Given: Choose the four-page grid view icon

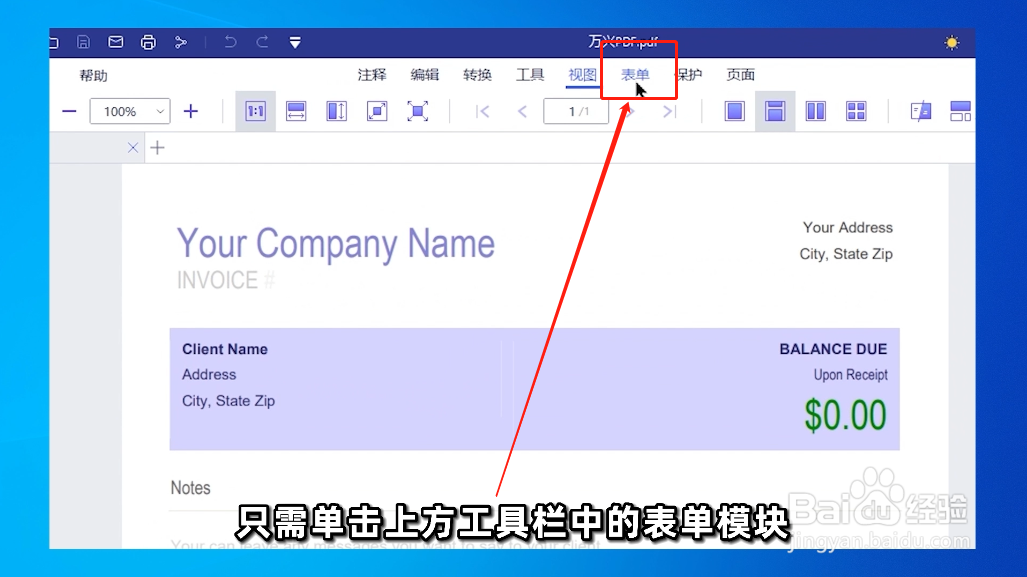Looking at the screenshot, I should [x=855, y=111].
